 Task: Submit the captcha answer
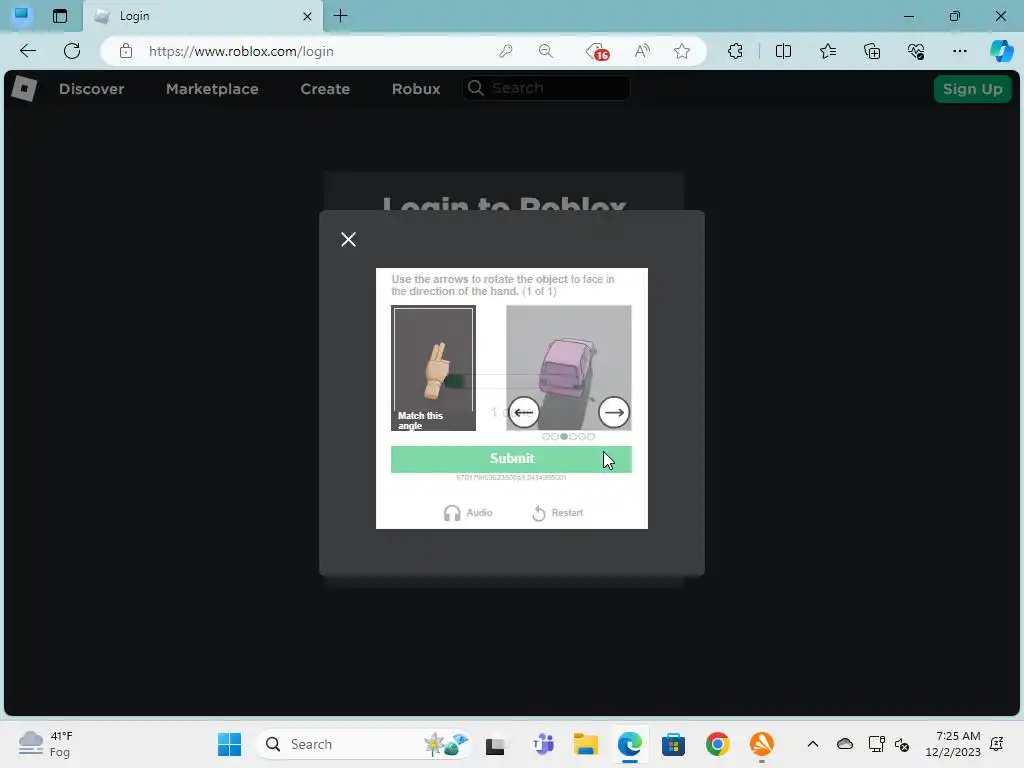coord(511,459)
